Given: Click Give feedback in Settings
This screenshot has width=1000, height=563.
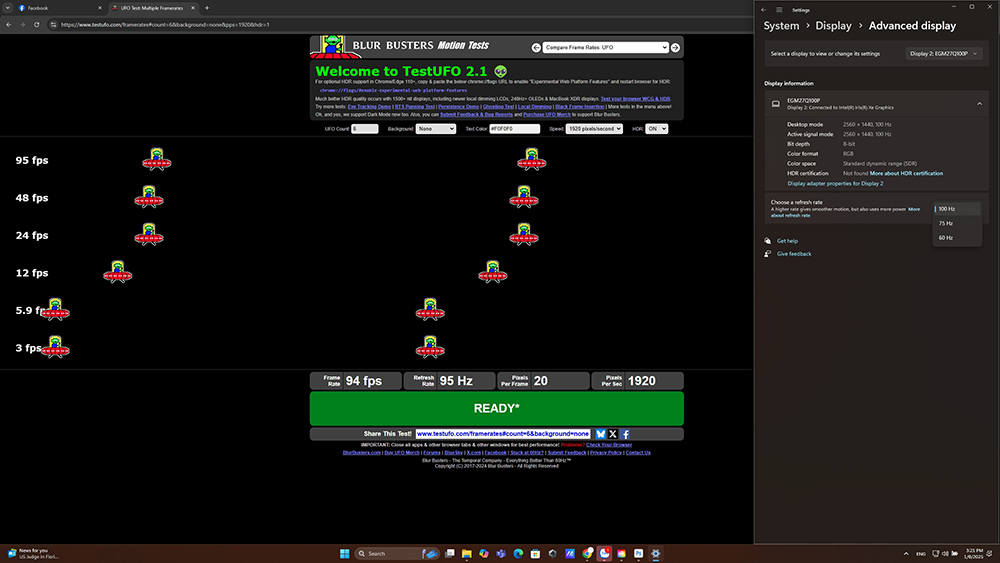Looking at the screenshot, I should click(x=794, y=254).
